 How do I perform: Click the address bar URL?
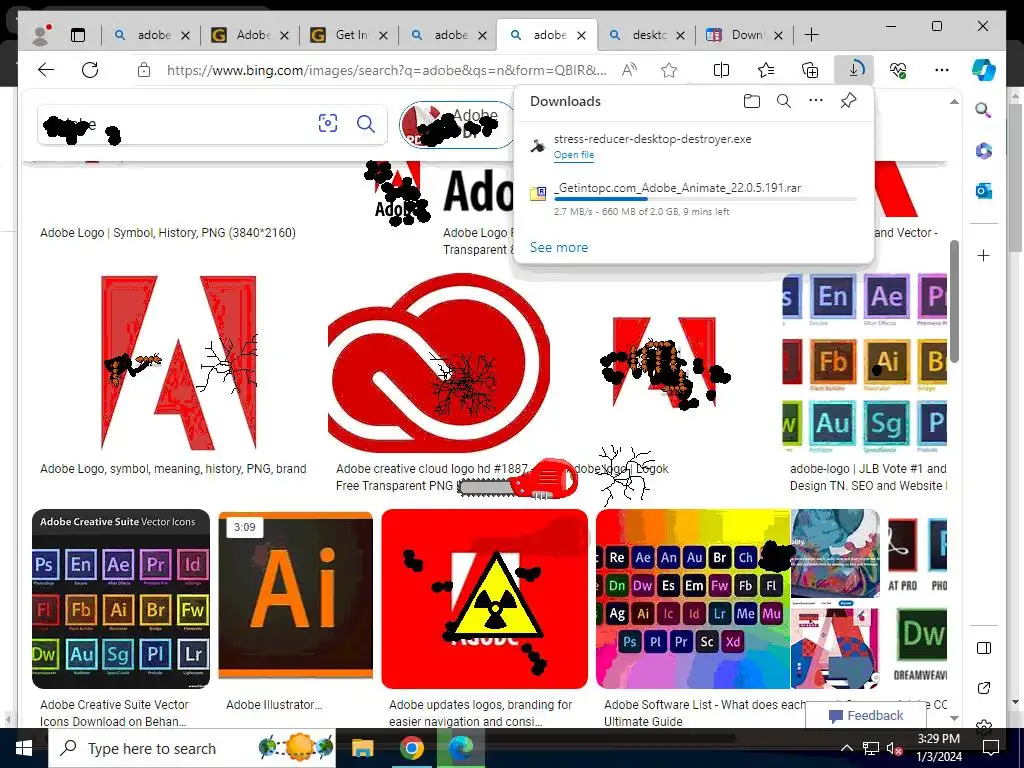[x=387, y=70]
